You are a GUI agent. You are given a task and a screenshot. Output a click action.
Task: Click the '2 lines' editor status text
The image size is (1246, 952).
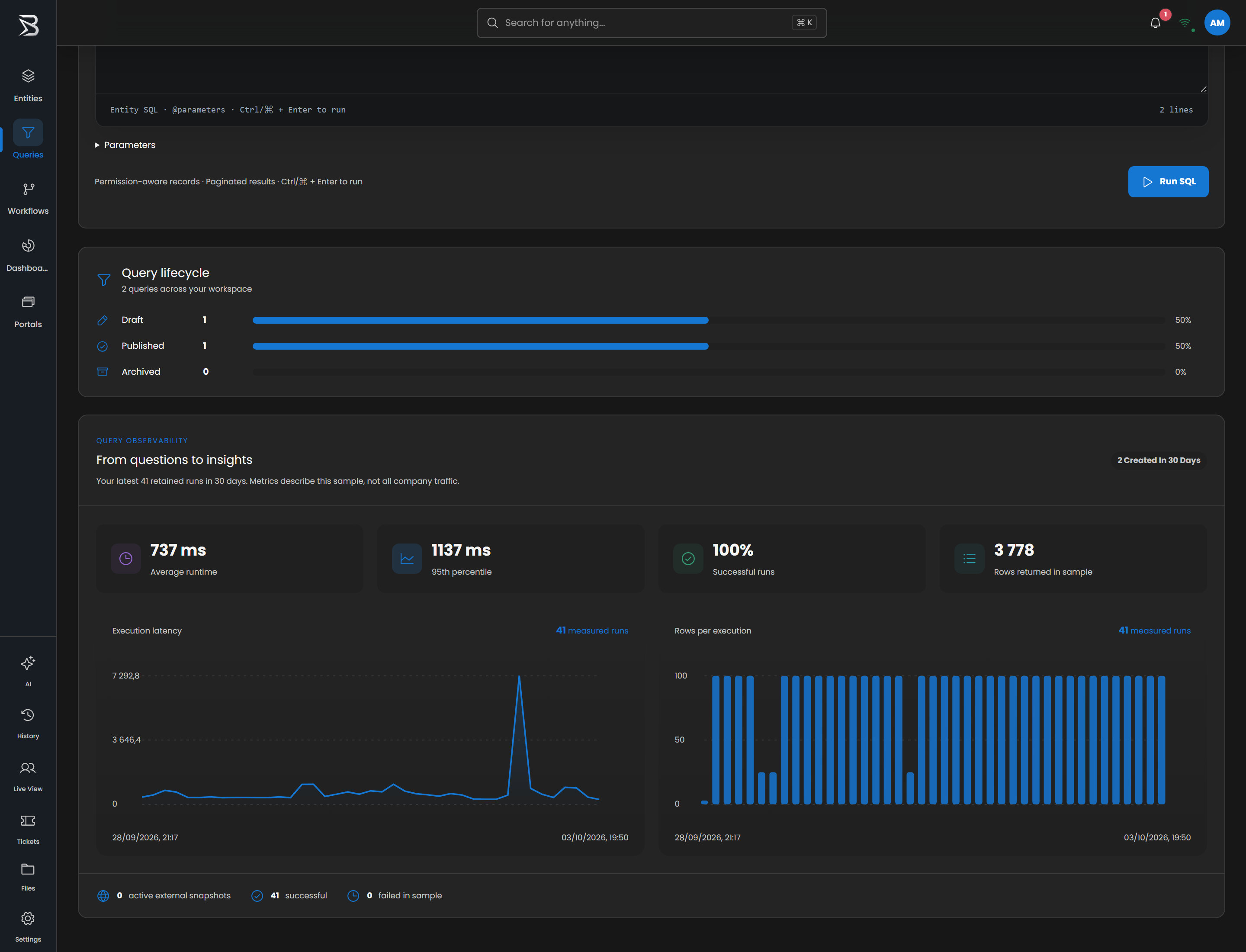[x=1176, y=110]
